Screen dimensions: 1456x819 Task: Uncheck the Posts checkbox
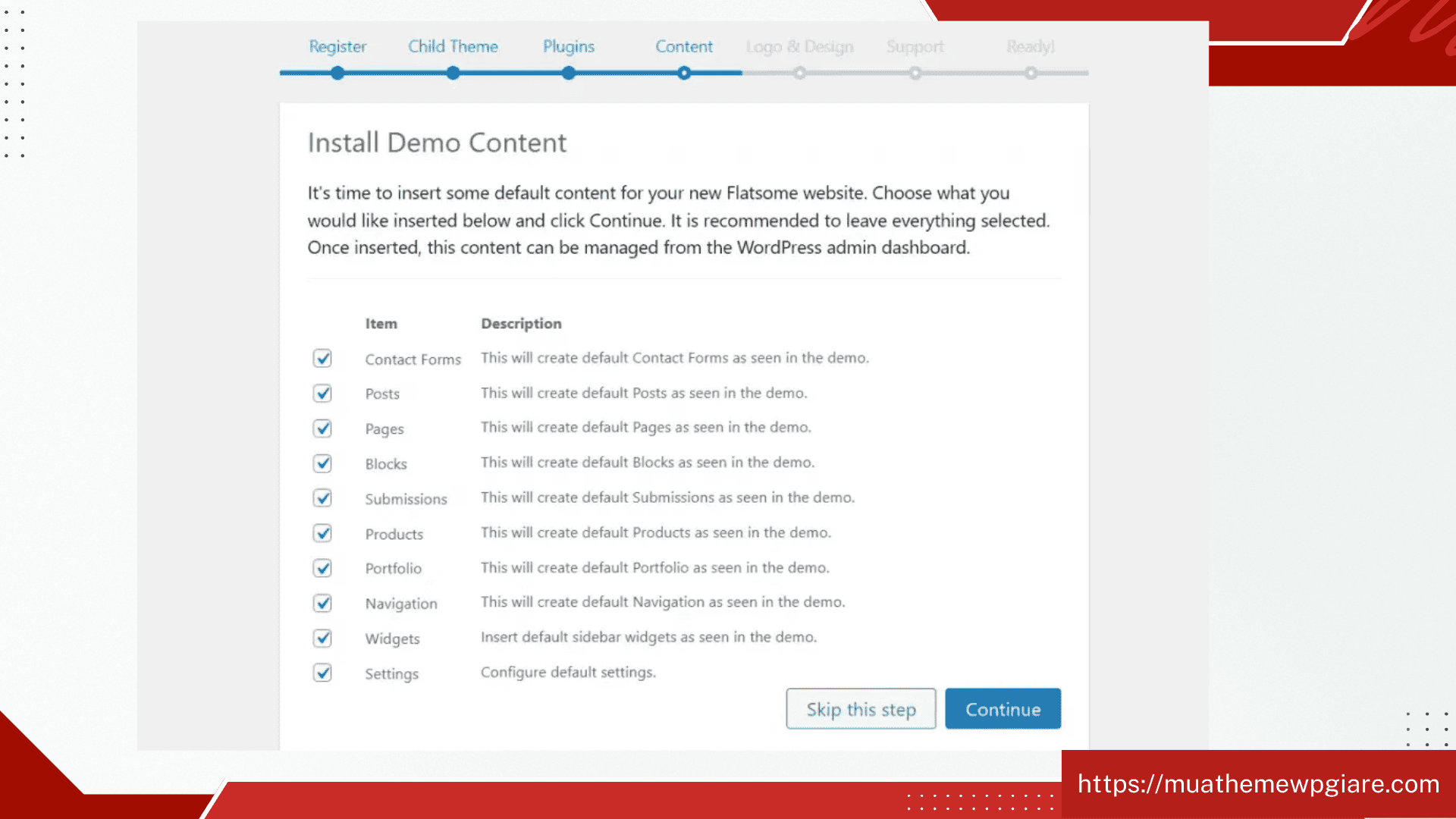322,393
